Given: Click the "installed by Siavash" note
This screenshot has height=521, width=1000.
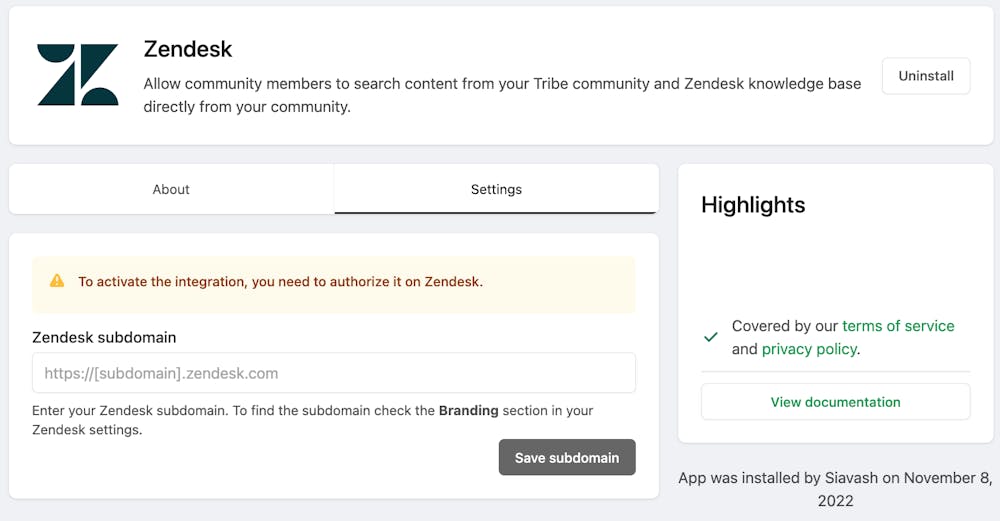Looking at the screenshot, I should (835, 488).
